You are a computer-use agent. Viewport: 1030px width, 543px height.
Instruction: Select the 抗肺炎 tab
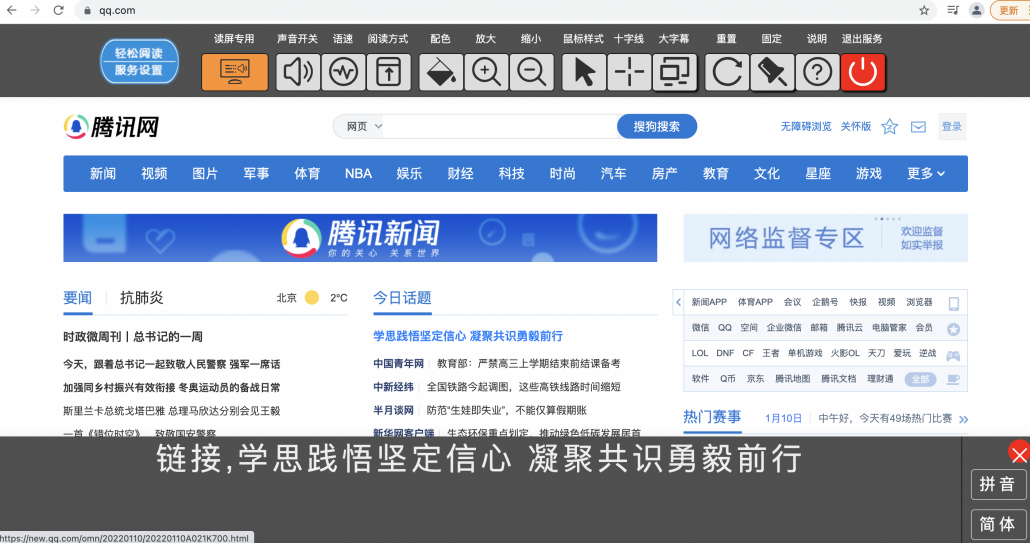point(142,298)
